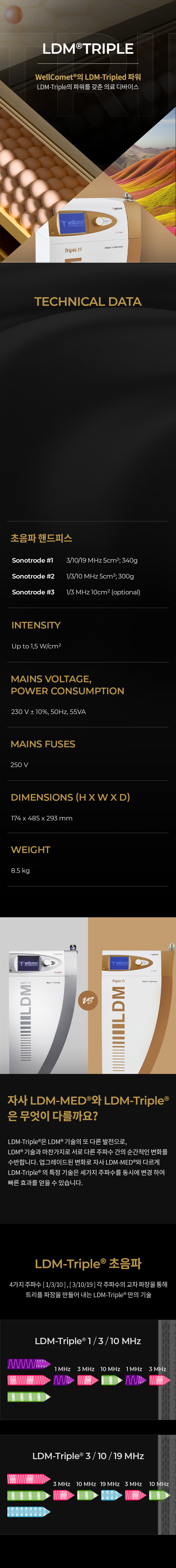Select the Sonotrode #3 optional row

click(x=88, y=592)
